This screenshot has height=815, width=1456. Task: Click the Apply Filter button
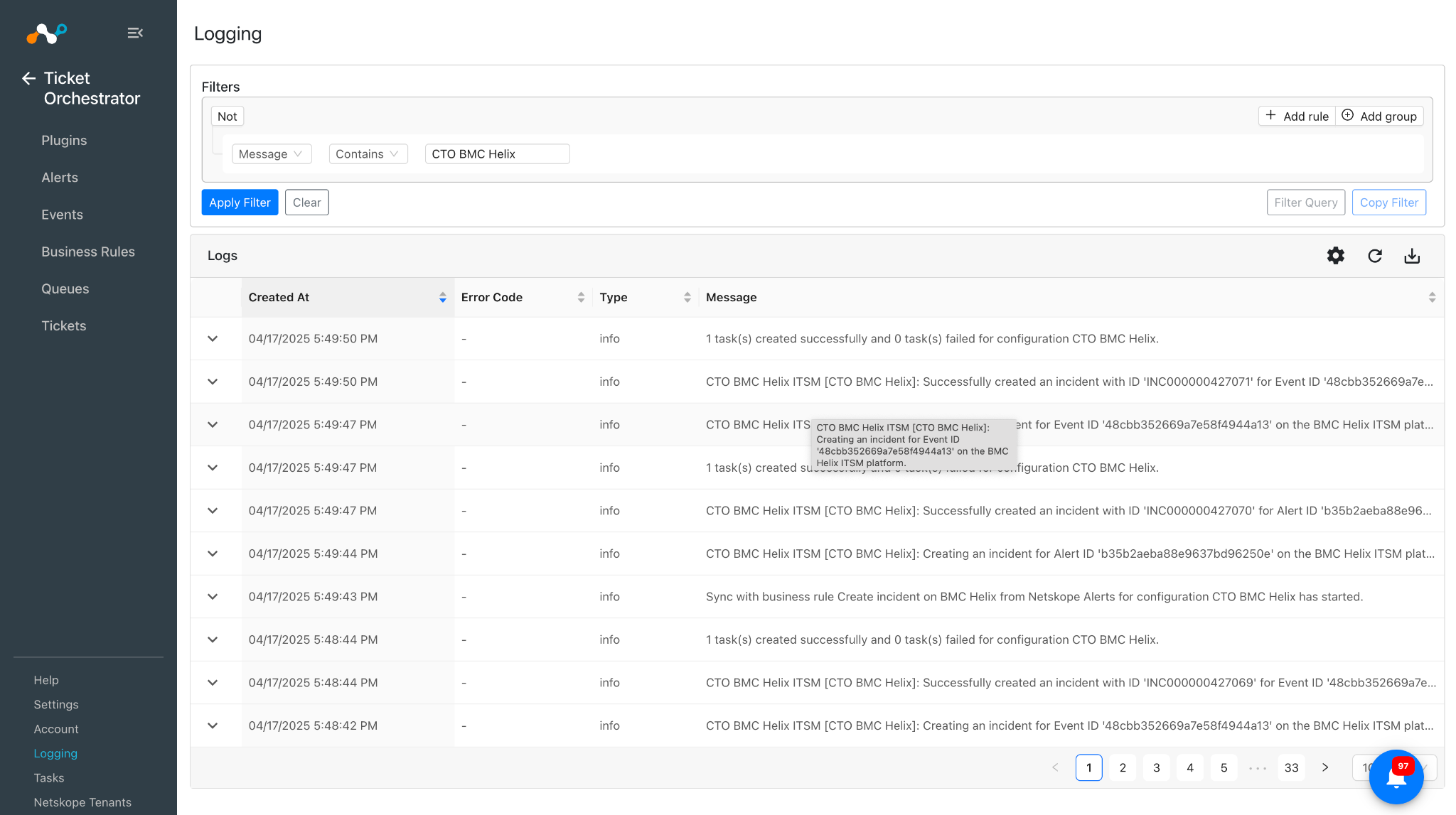pyautogui.click(x=240, y=203)
